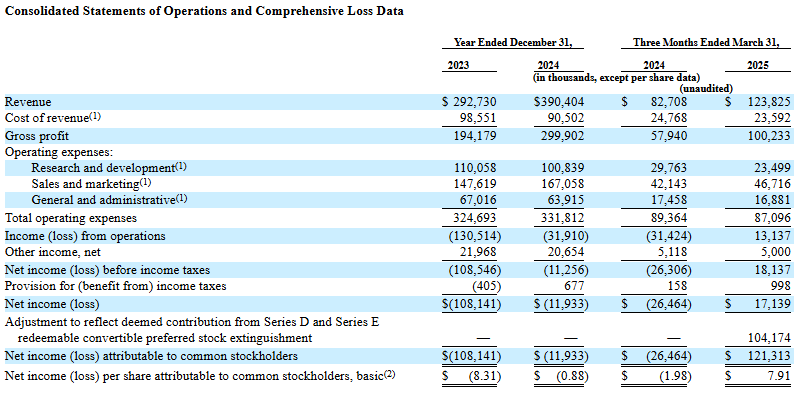The width and height of the screenshot is (799, 395).
Task: Click 'Provision for (benefit from) income taxes' label
Action: [116, 286]
